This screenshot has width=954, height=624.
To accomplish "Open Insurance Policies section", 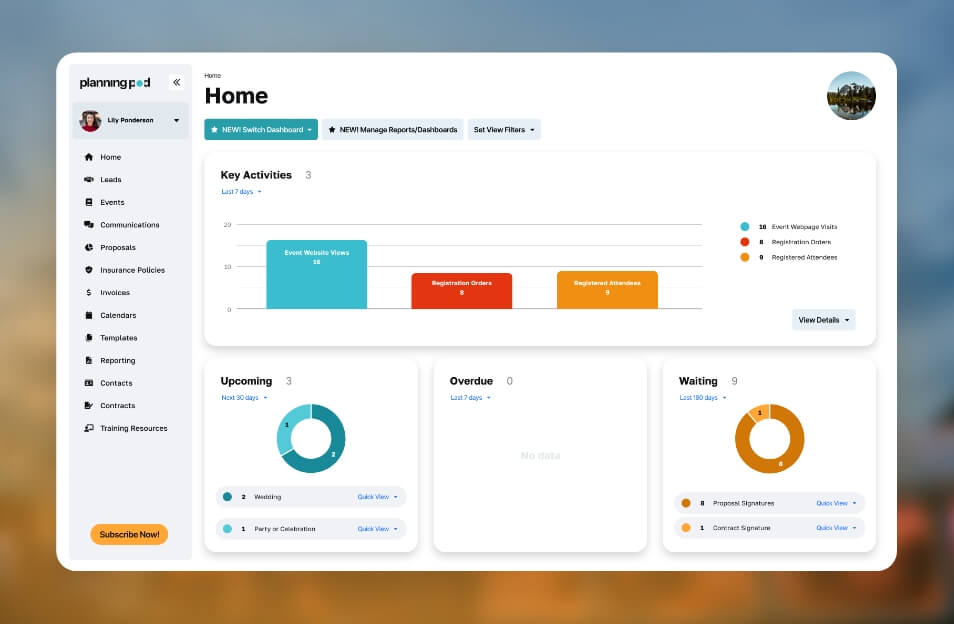I will point(133,269).
